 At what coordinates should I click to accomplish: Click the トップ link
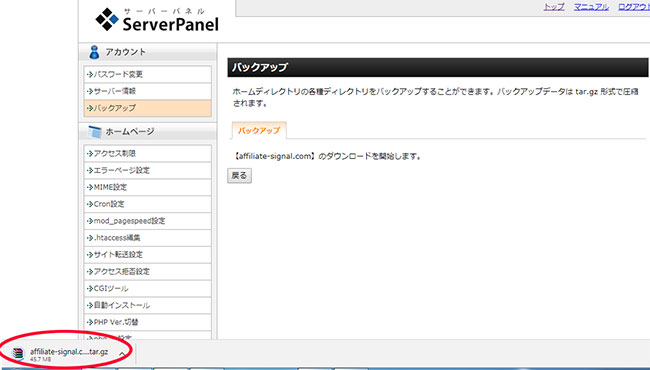pos(554,7)
